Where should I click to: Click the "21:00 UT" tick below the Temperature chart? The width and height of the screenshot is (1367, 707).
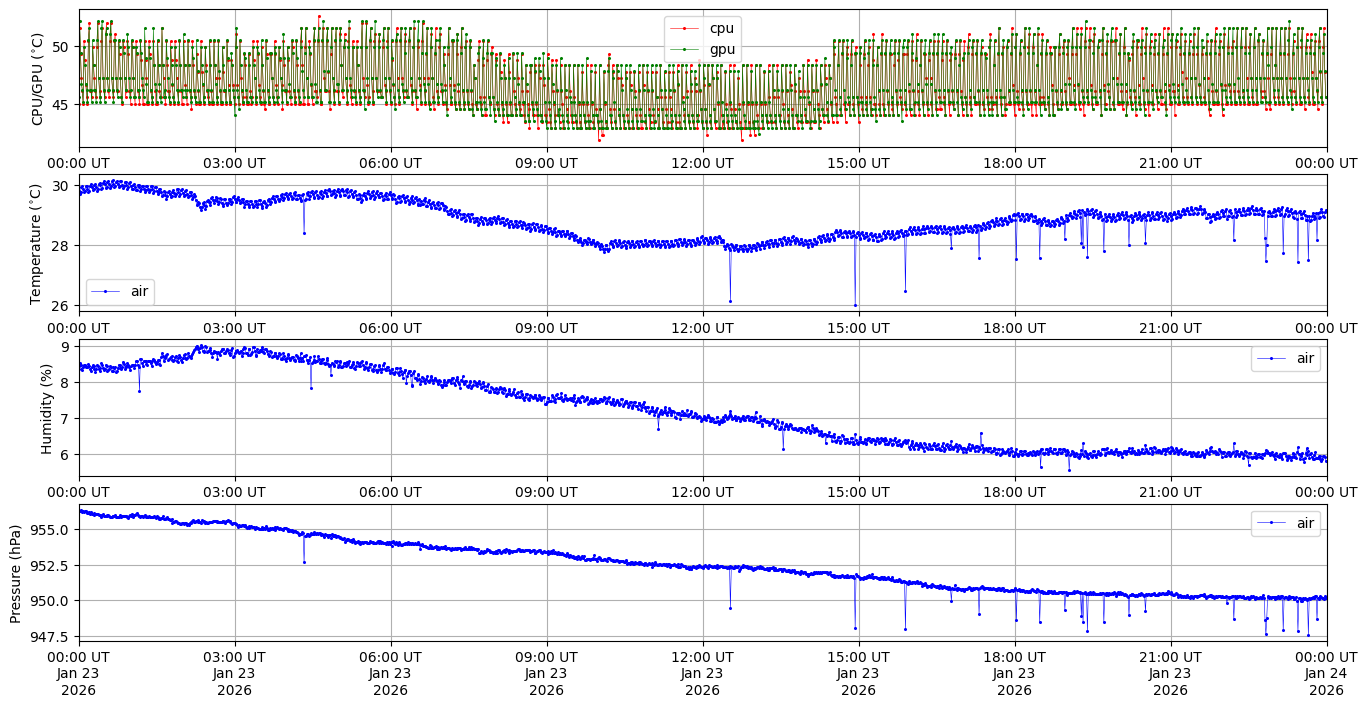click(x=1170, y=327)
